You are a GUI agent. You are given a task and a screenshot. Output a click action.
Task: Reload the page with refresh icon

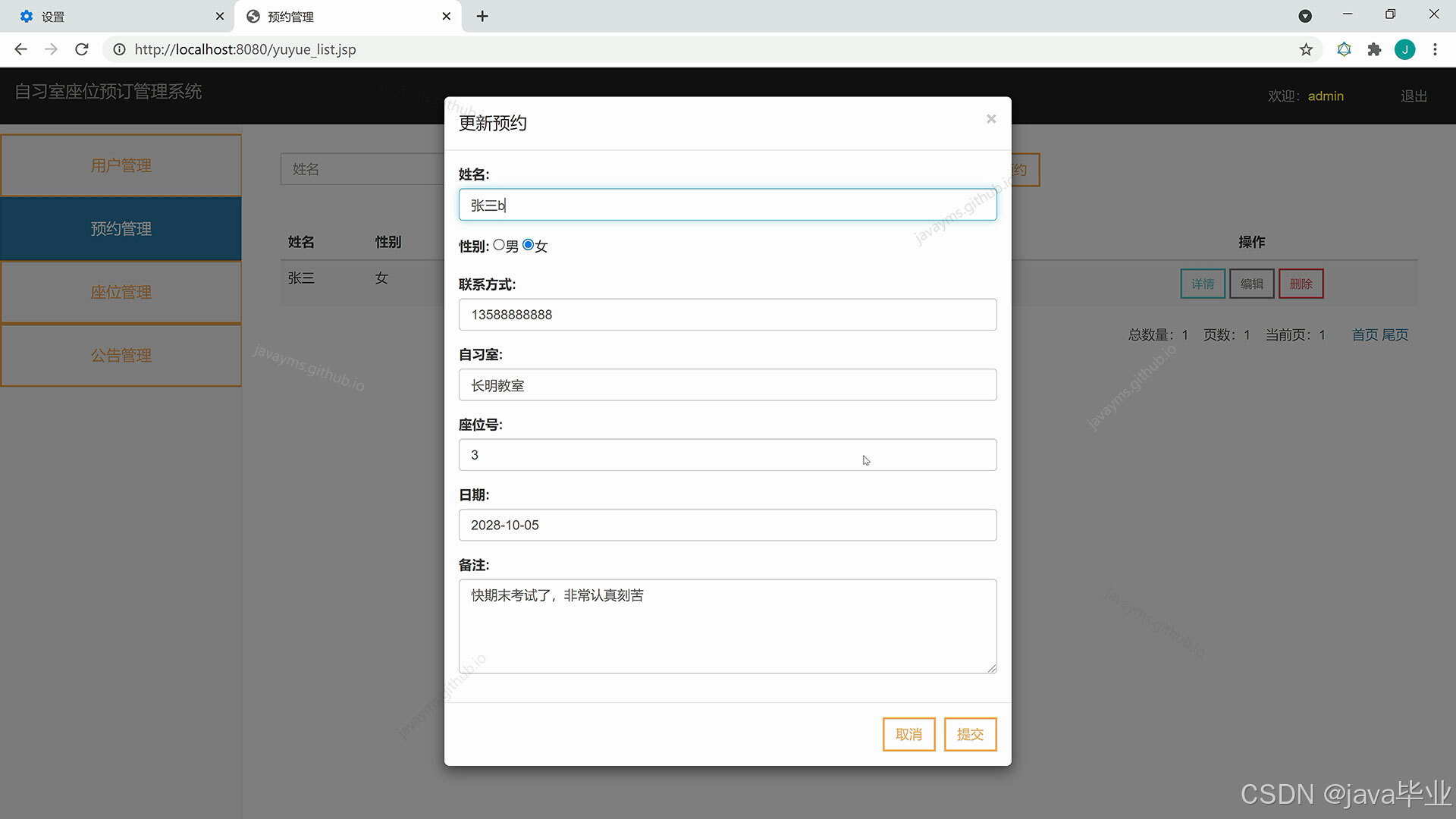[x=82, y=49]
